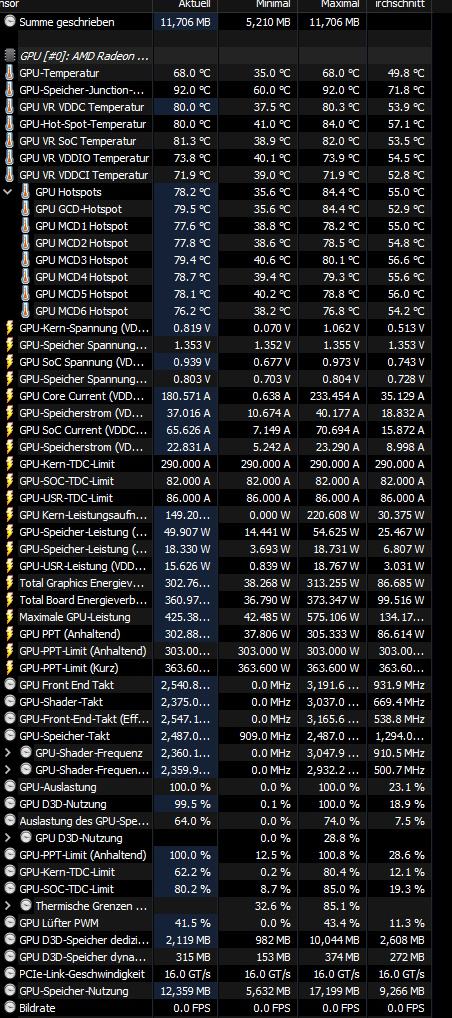Click the thermometer icon next to GPU-Hot-Spot-Temperatur
Viewport: 452px width, 1018px height.
coord(10,124)
